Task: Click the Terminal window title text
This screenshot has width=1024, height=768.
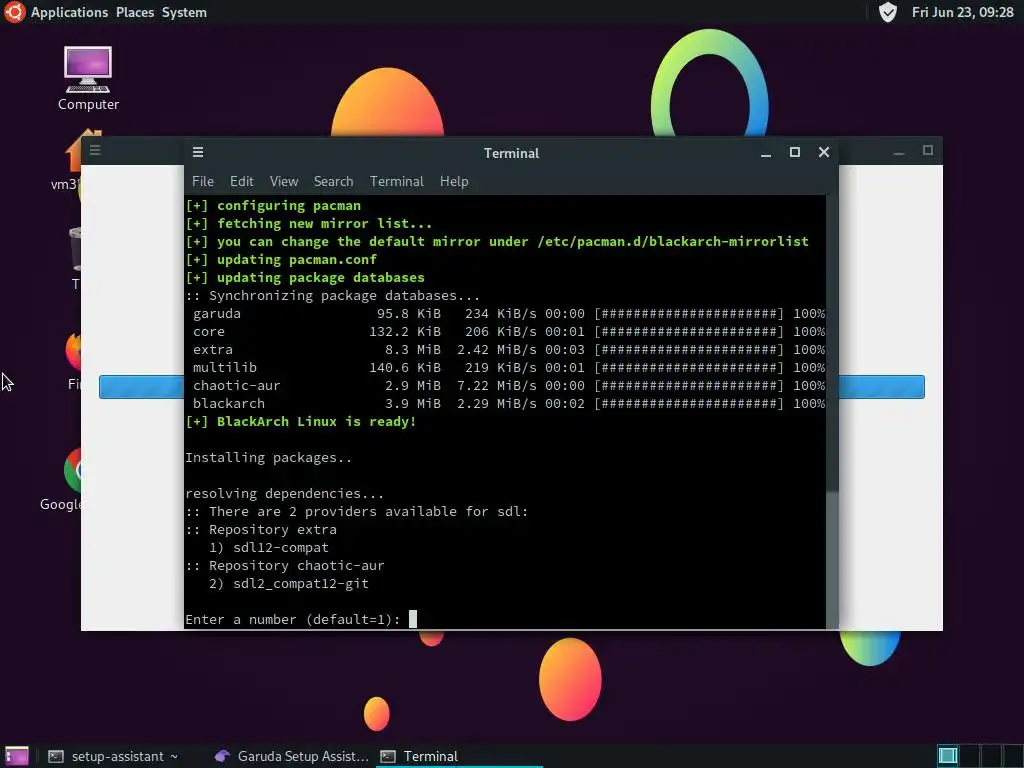Action: [511, 153]
